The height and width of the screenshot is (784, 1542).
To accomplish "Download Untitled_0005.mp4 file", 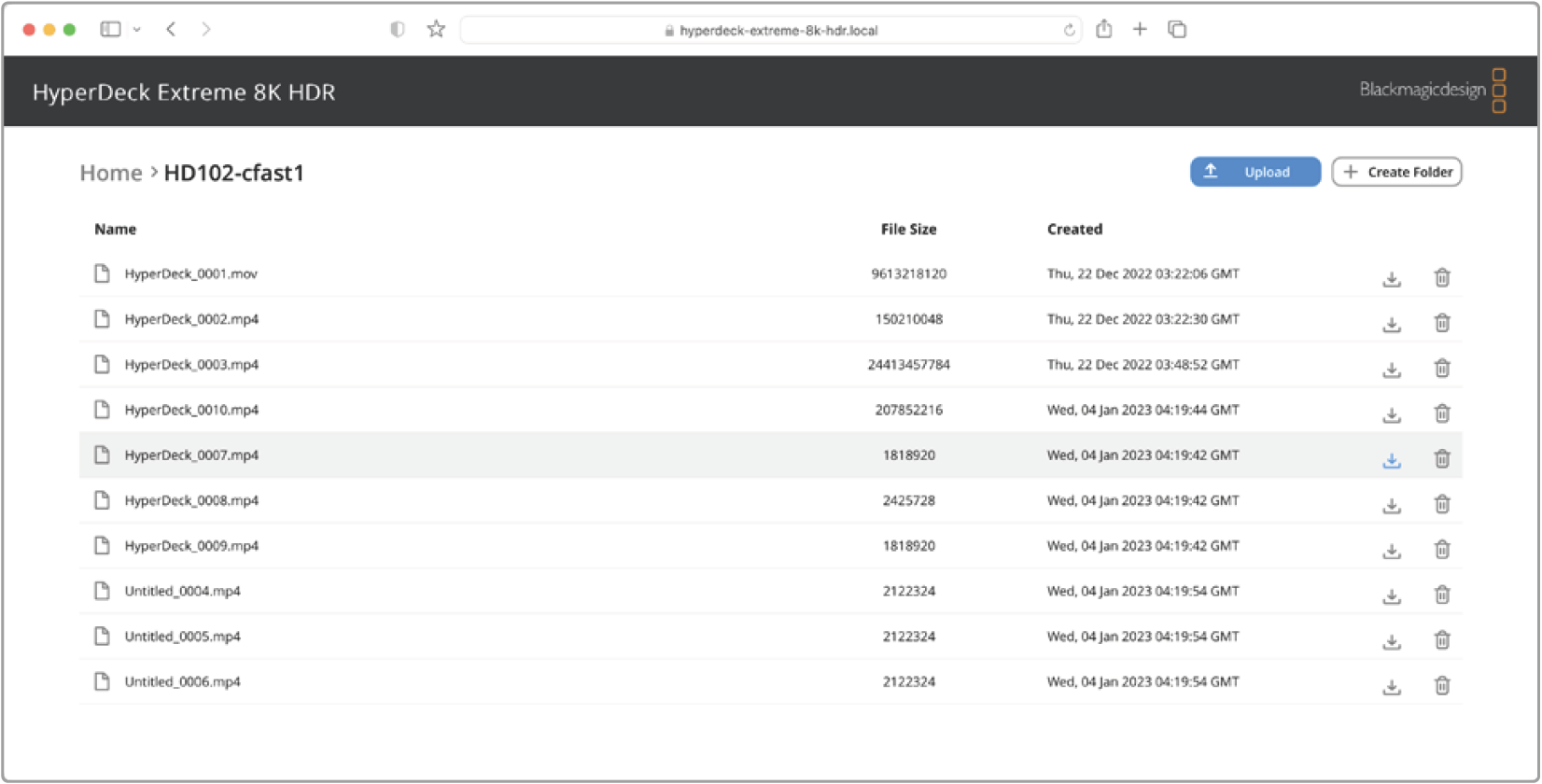I will click(1392, 641).
